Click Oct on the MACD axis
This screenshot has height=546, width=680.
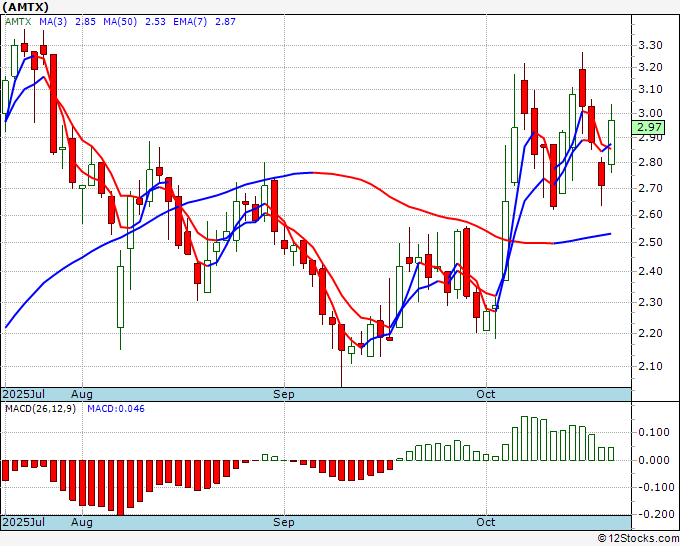486,522
